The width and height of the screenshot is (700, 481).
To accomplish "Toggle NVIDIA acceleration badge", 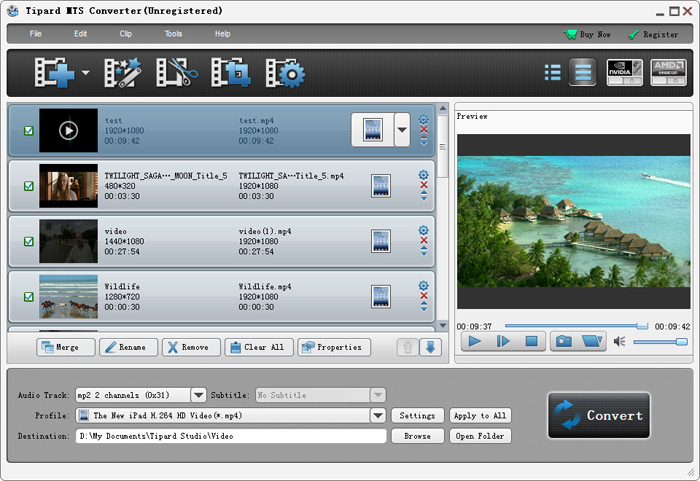I will pyautogui.click(x=625, y=72).
